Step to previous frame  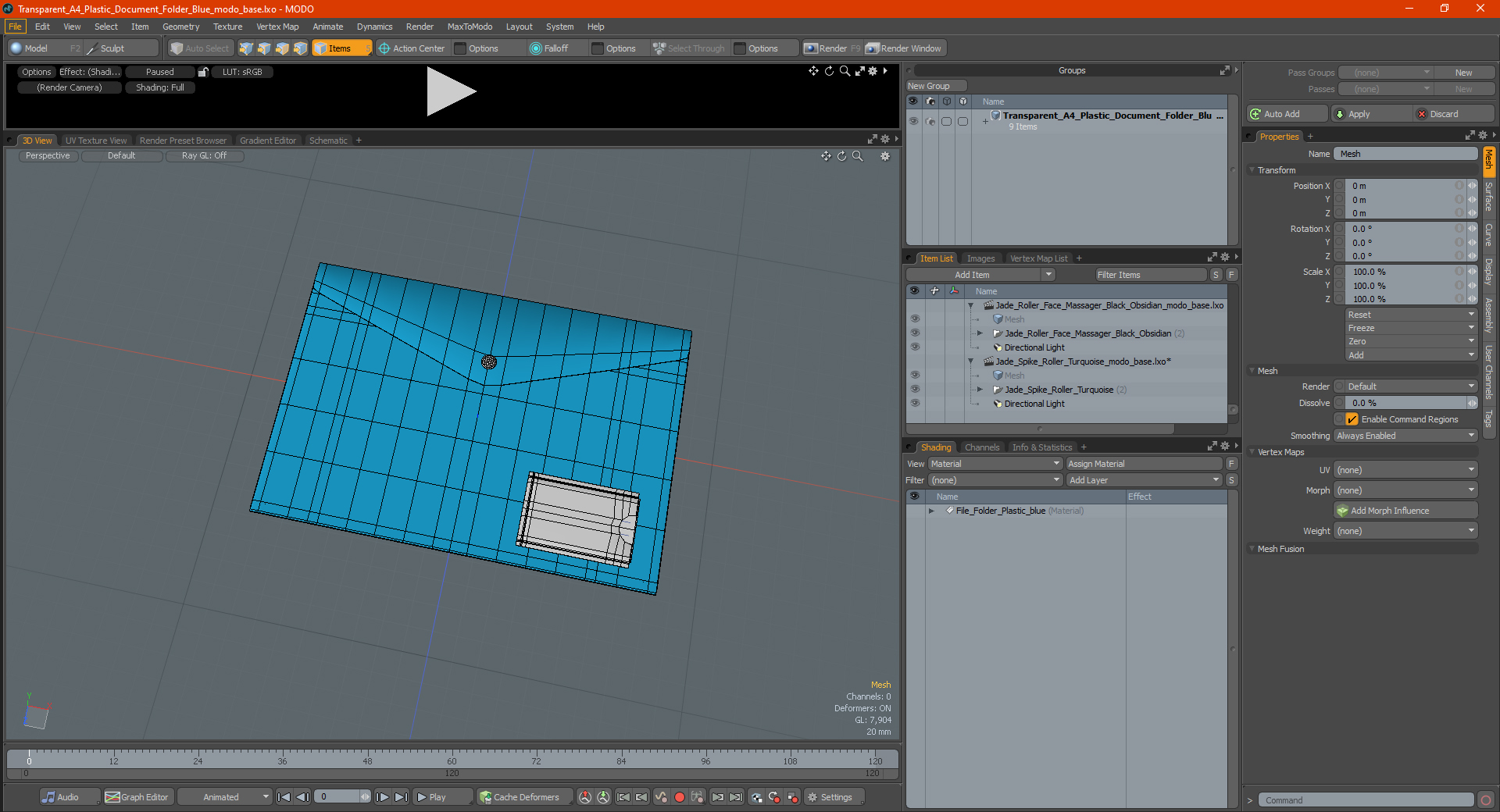coord(303,797)
